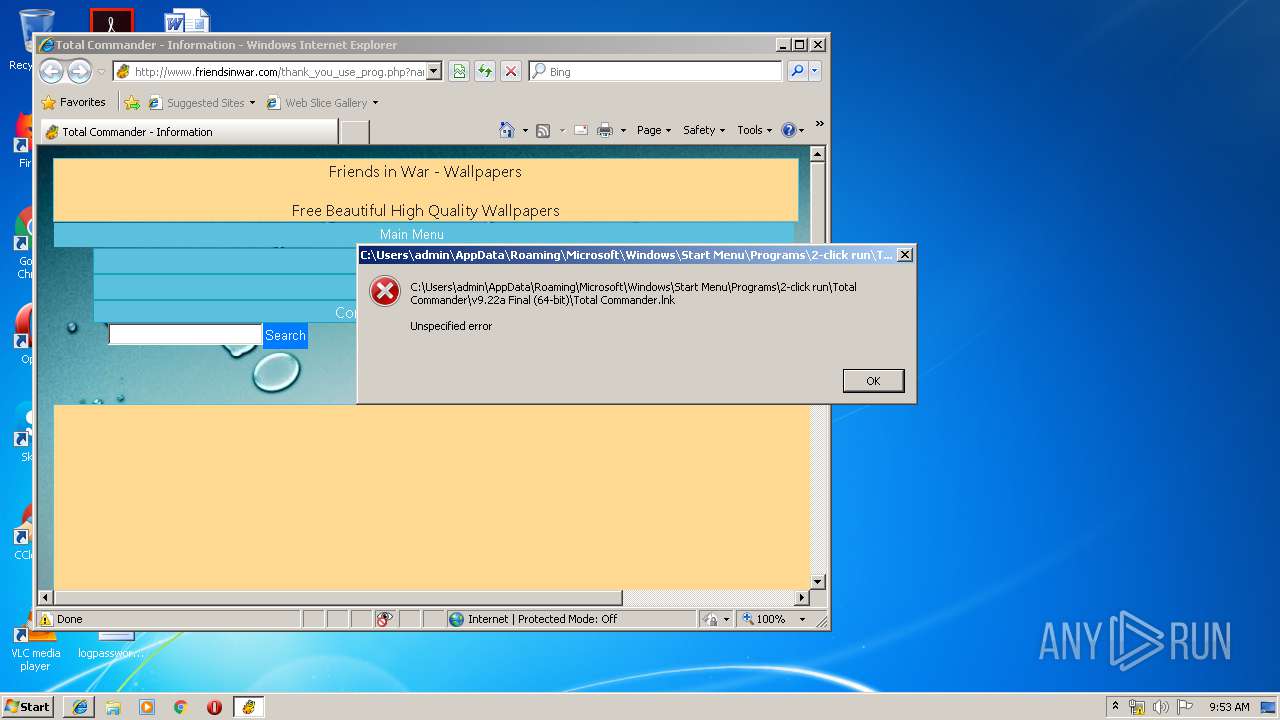The image size is (1280, 720).
Task: Expand command bar overflow chevron
Action: pos(819,124)
